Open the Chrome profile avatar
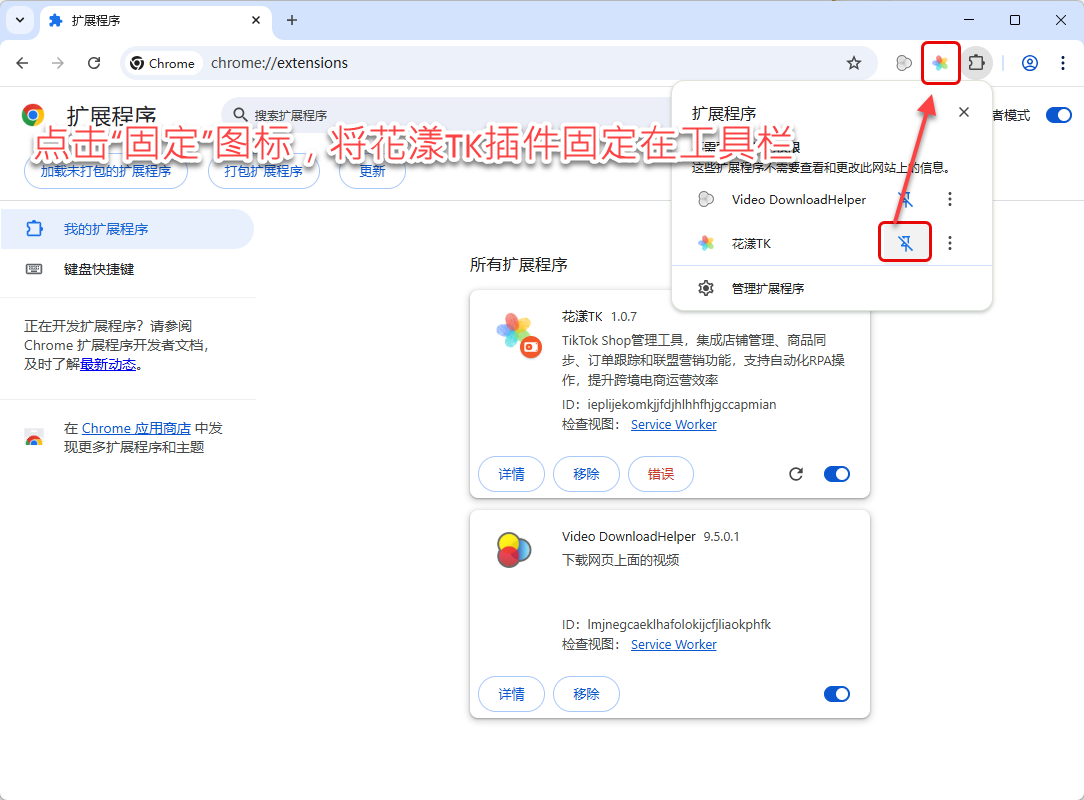This screenshot has width=1084, height=800. [x=1029, y=63]
